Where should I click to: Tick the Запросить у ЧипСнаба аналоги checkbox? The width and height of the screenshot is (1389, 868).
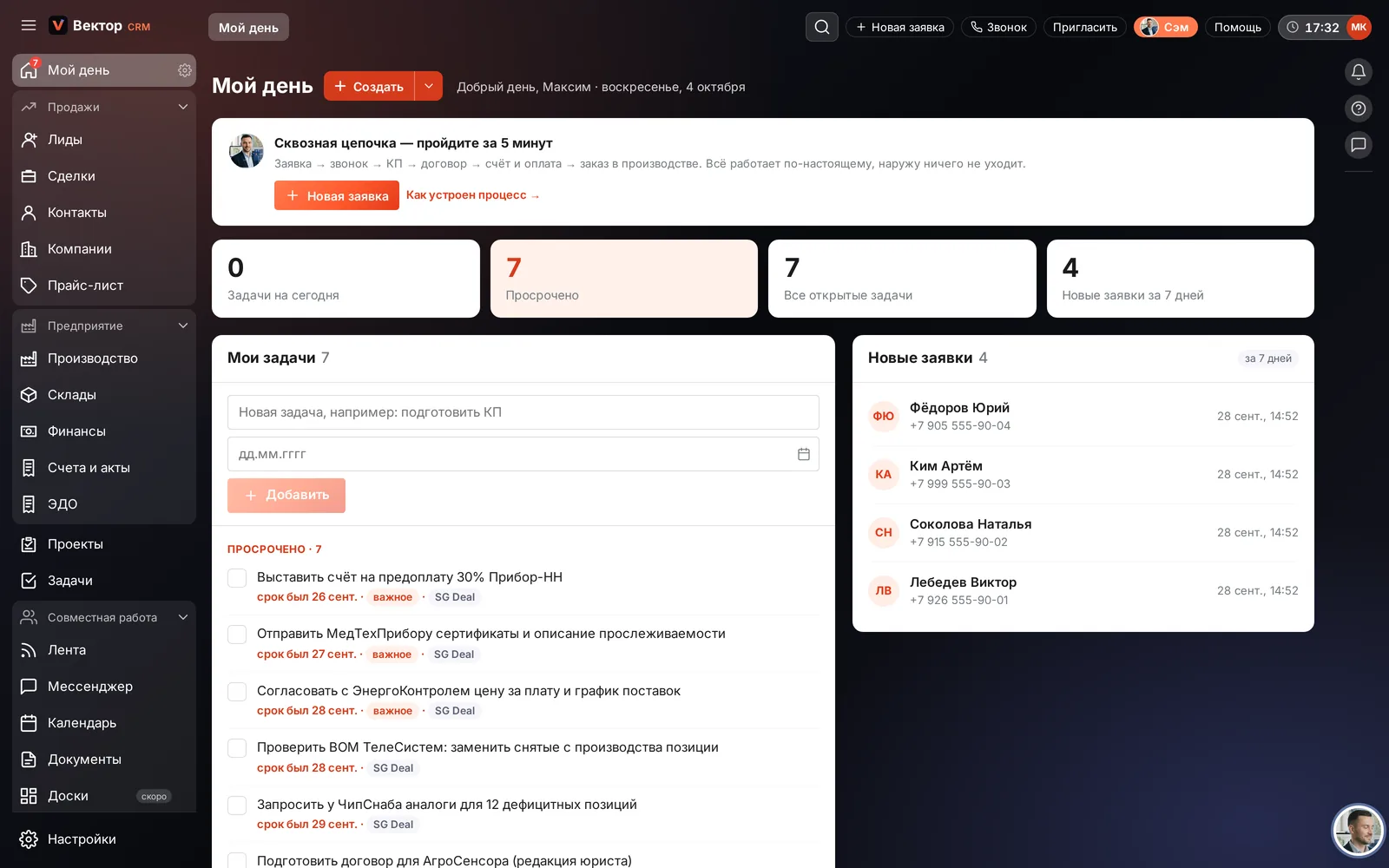[237, 806]
